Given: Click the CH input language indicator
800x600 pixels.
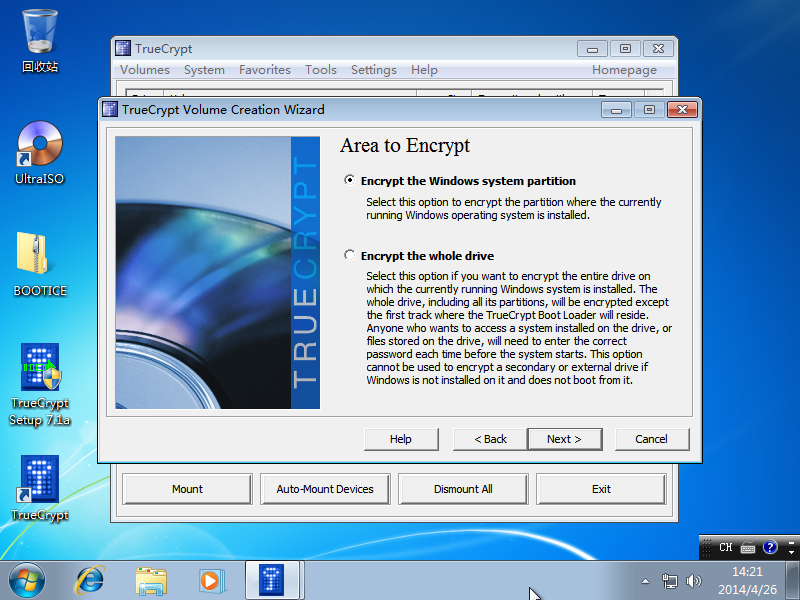Looking at the screenshot, I should [726, 547].
